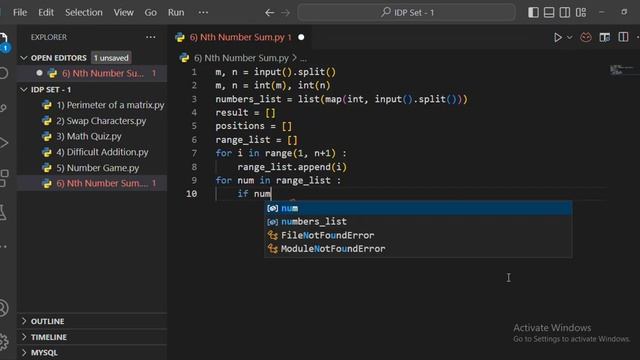Select 6) Nth Number Sum file in tree
The width and height of the screenshot is (640, 360).
(x=92, y=183)
